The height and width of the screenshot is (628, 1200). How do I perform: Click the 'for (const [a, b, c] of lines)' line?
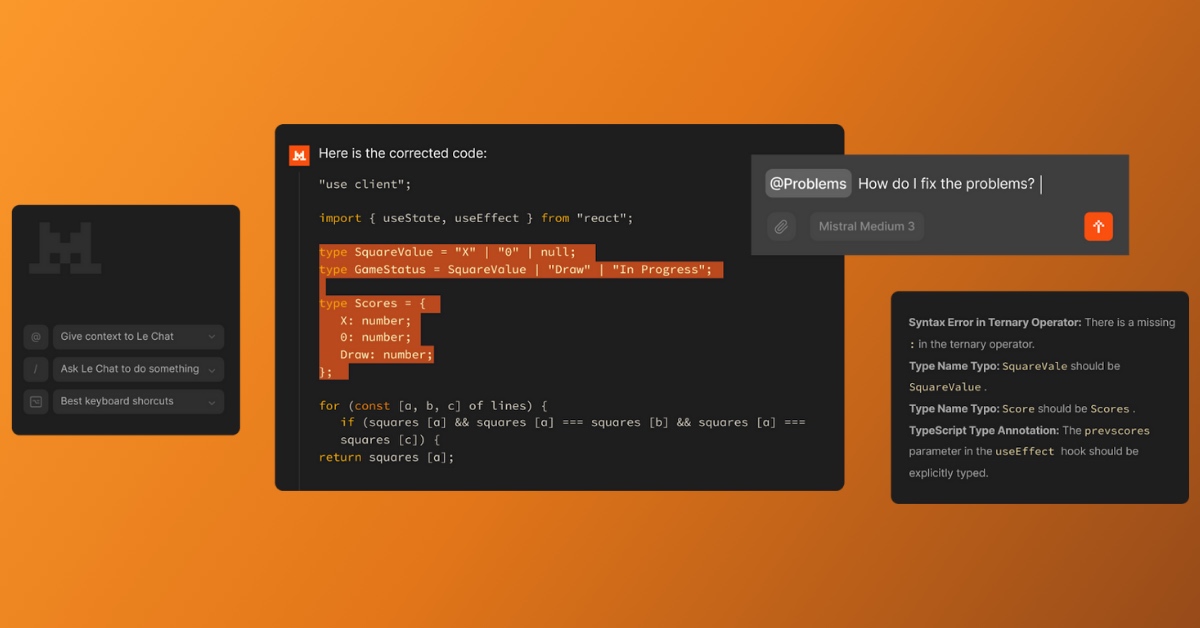tap(434, 405)
